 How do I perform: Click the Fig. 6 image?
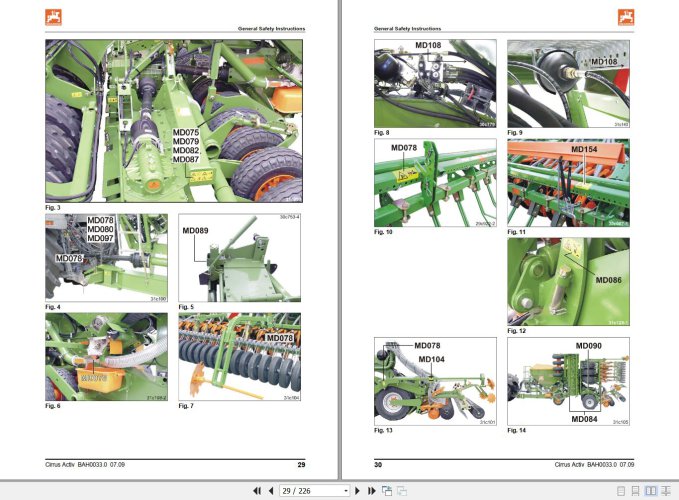(x=107, y=357)
